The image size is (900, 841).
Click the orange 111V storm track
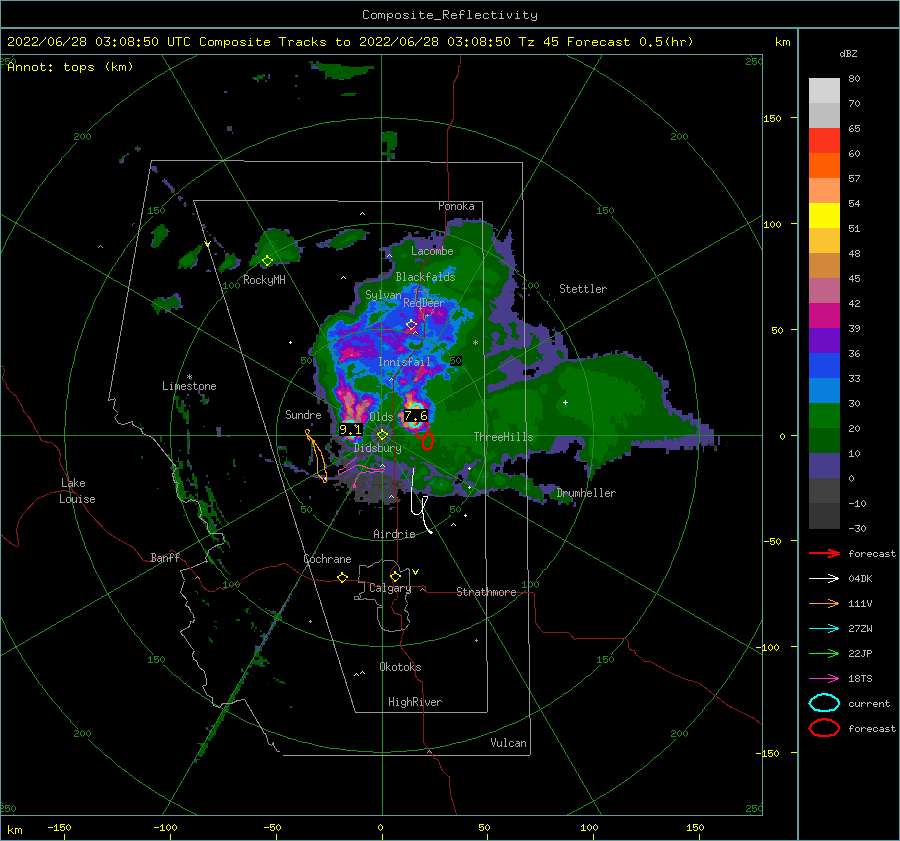[316, 456]
